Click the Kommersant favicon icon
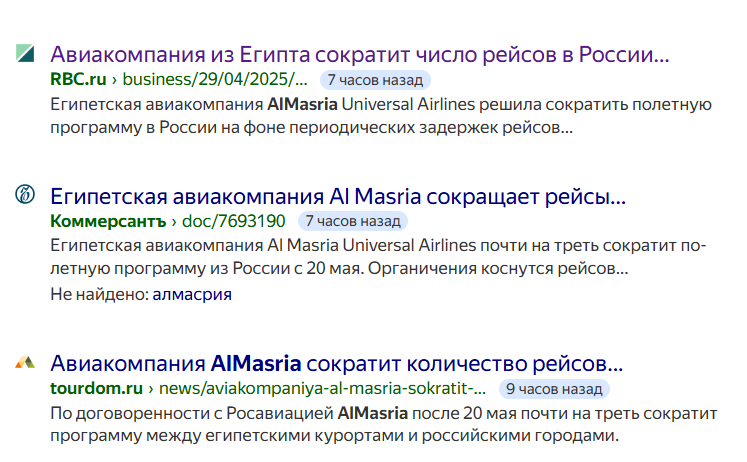 click(25, 194)
